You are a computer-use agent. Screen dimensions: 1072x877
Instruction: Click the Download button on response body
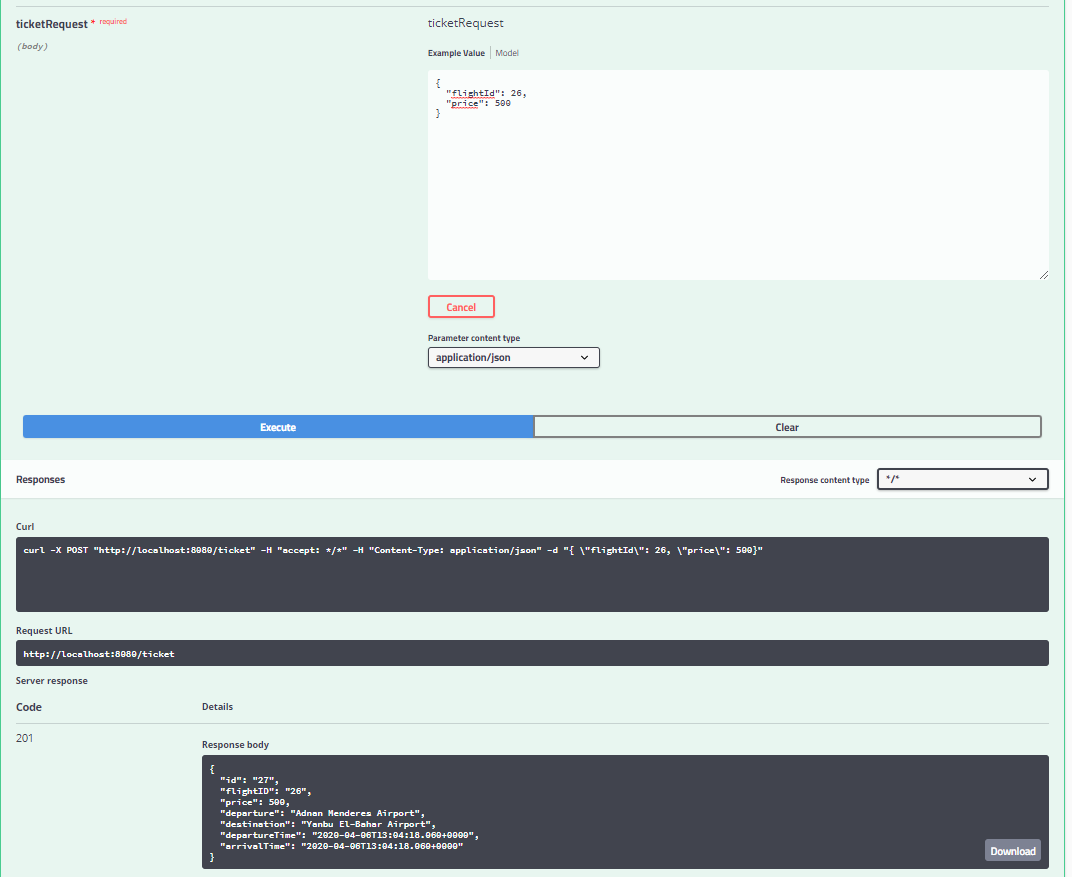coord(1012,850)
